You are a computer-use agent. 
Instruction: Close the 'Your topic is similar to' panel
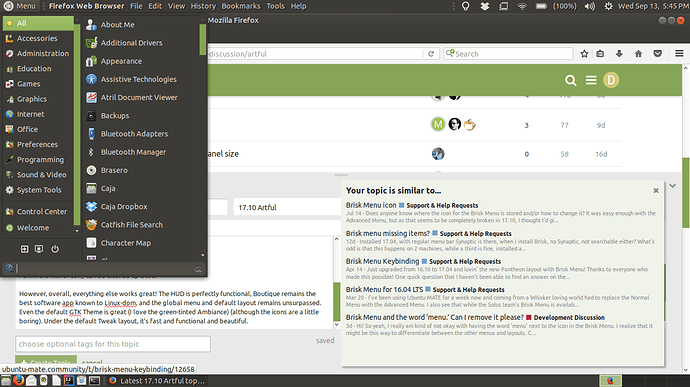pyautogui.click(x=656, y=191)
